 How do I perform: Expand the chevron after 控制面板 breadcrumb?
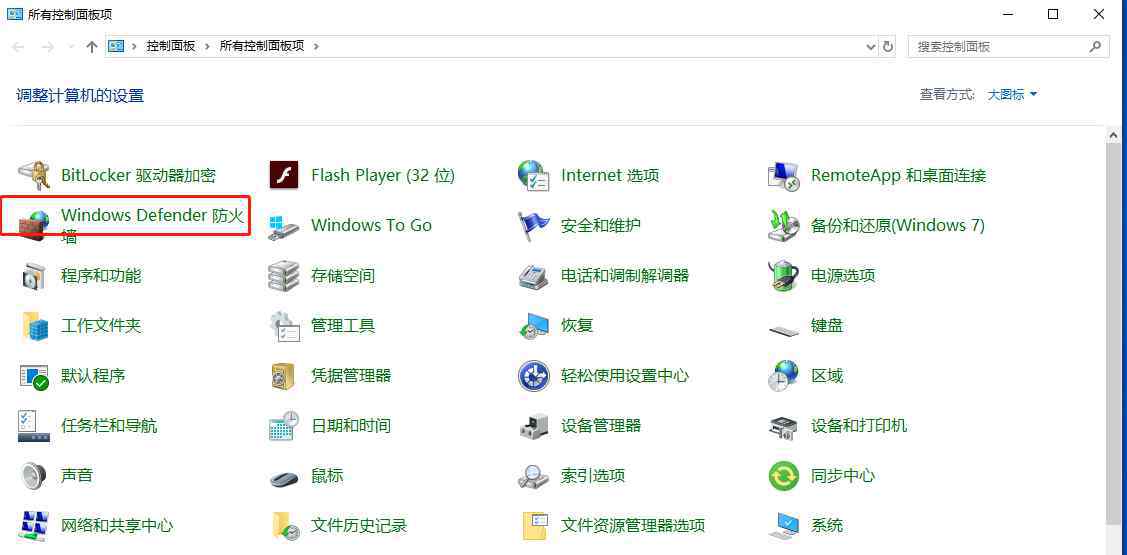(207, 46)
